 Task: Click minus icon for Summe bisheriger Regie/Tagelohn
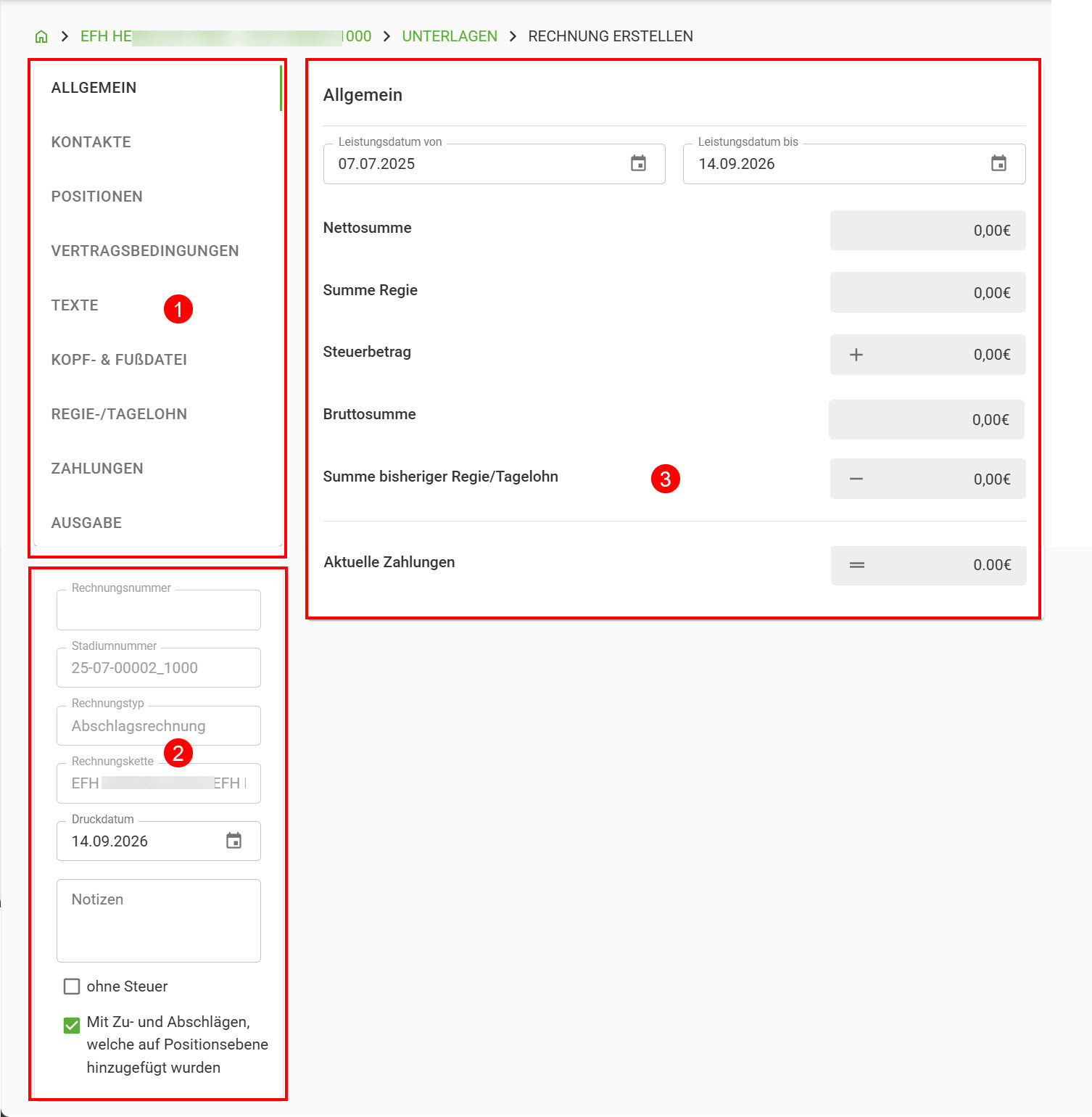tap(856, 479)
